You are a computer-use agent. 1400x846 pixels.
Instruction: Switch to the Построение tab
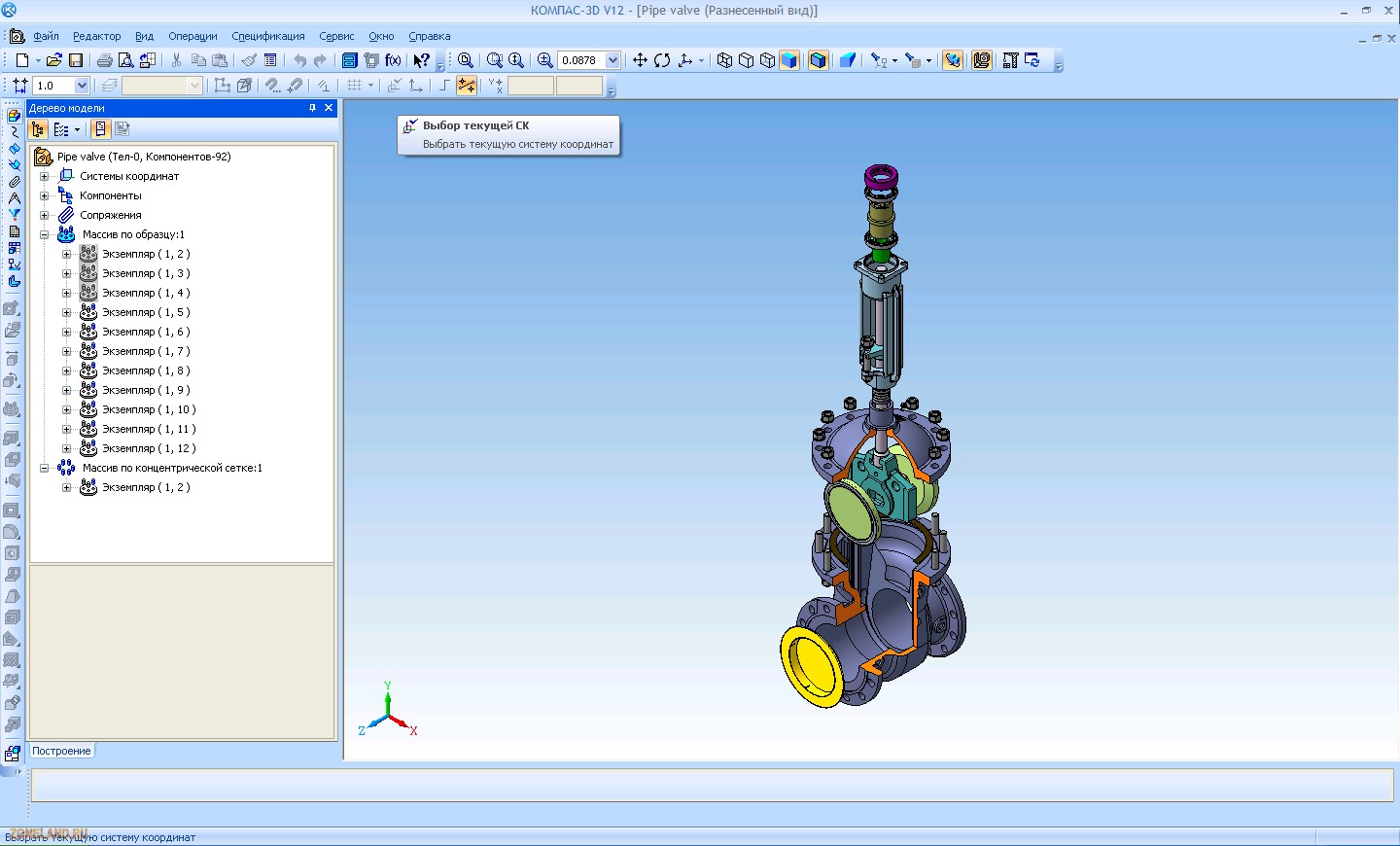point(61,751)
